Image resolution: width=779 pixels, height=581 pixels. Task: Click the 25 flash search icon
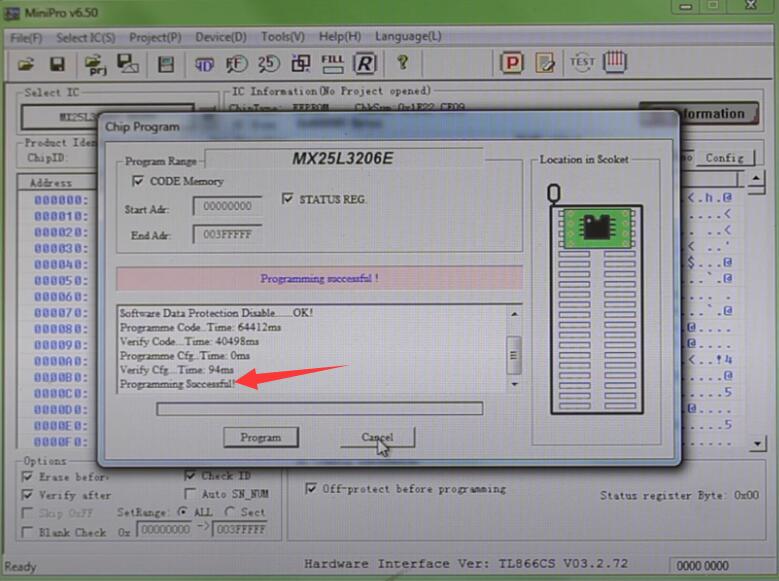click(x=269, y=64)
